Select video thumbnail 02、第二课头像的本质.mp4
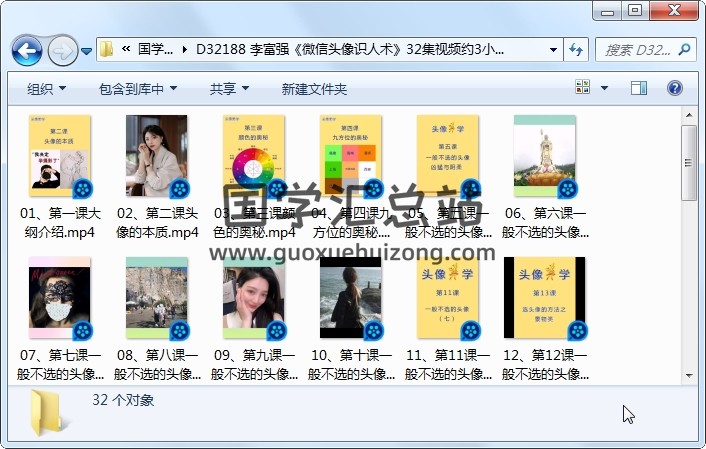706x449 pixels. (x=157, y=156)
